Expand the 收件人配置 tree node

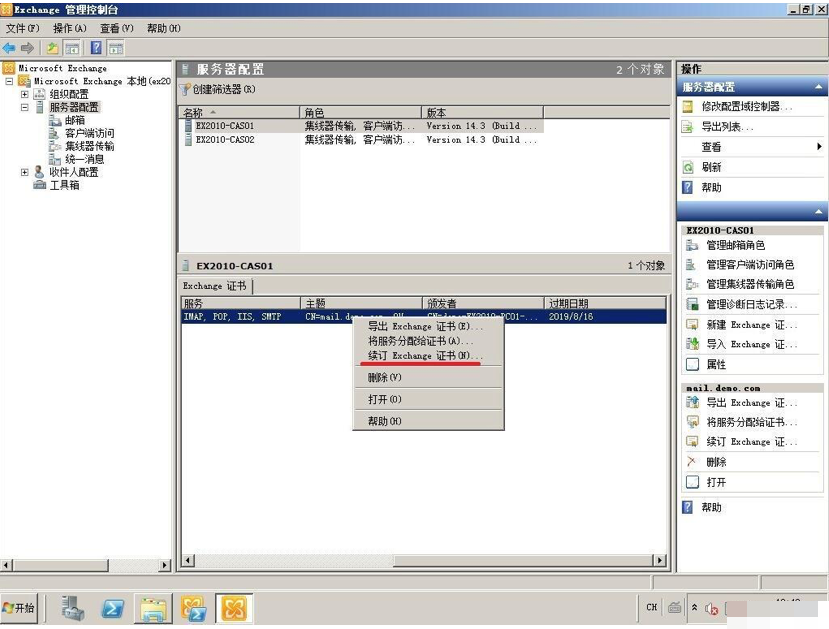(24, 172)
